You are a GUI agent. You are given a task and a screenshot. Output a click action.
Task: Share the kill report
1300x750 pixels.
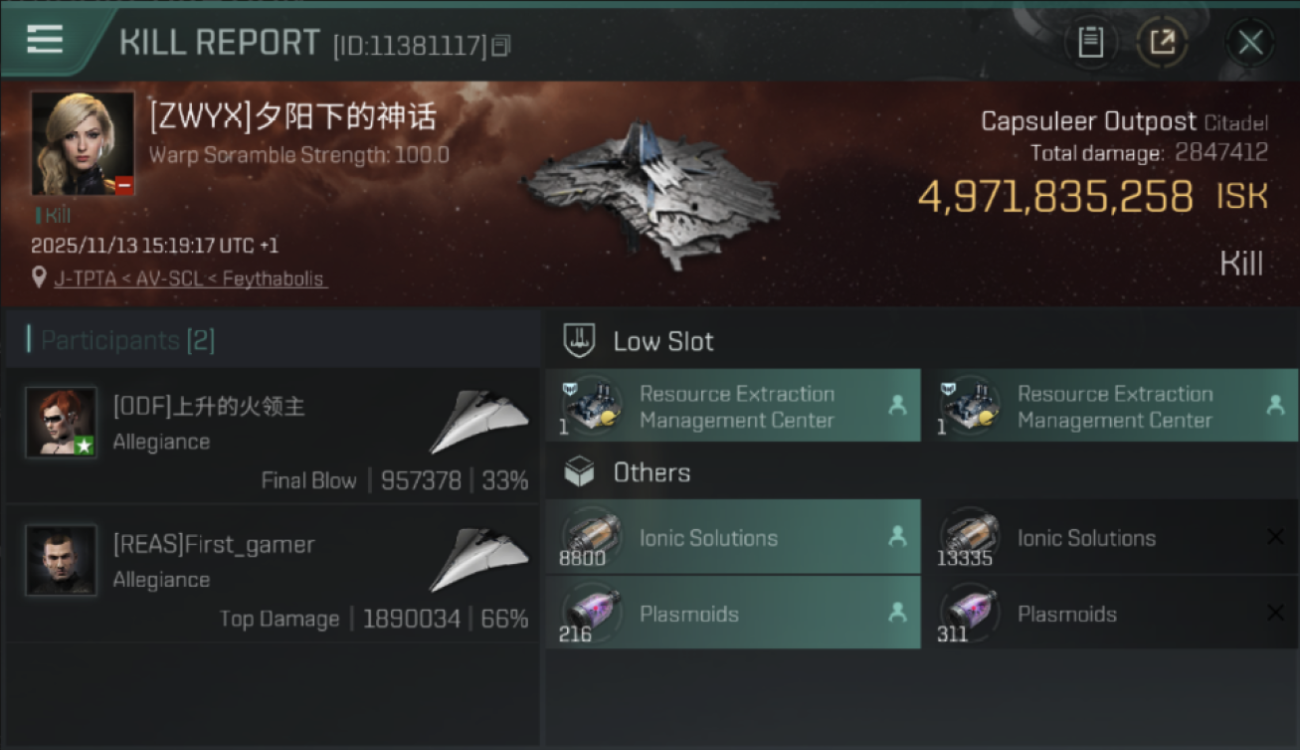pos(1162,42)
